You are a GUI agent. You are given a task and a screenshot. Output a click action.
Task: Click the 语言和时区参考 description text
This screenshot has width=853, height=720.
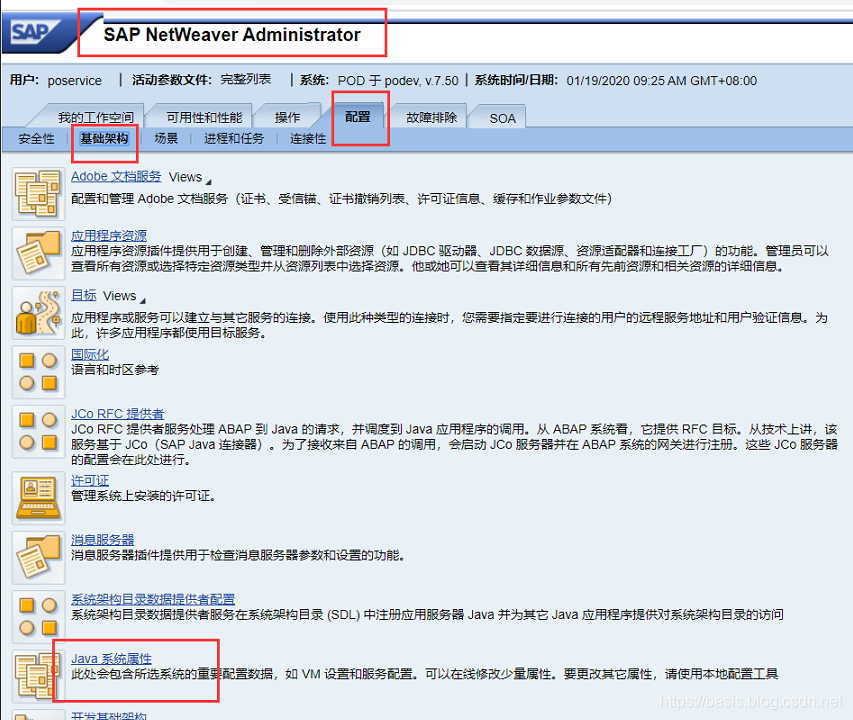pyautogui.click(x=115, y=370)
